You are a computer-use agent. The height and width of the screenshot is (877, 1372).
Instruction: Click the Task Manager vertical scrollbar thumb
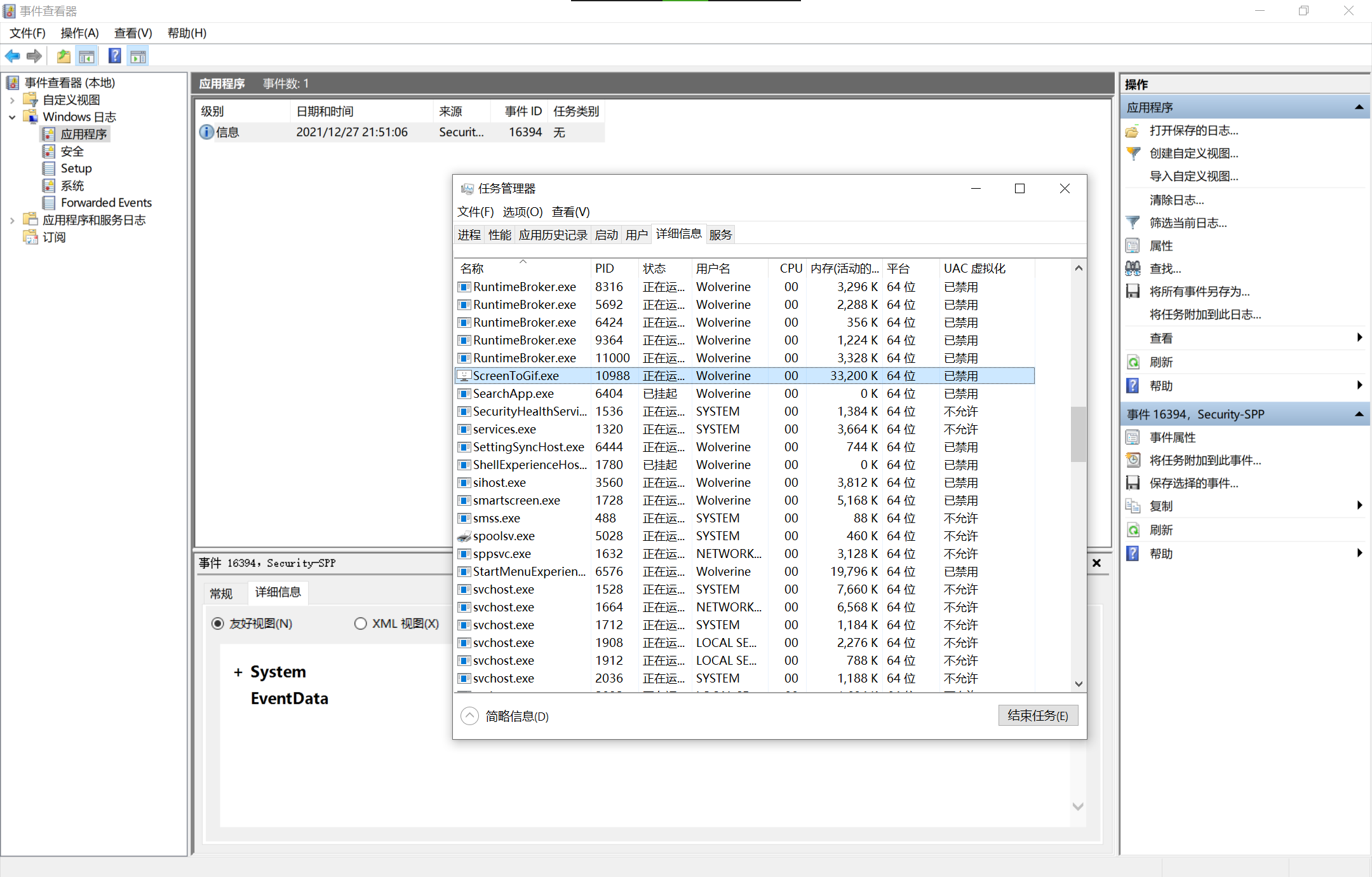1078,433
